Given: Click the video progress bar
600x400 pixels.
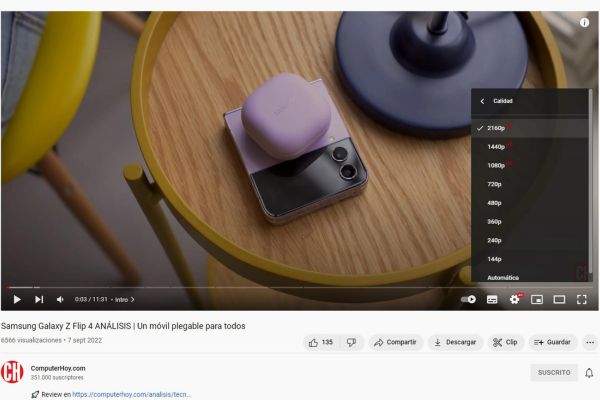Looking at the screenshot, I should (300, 287).
